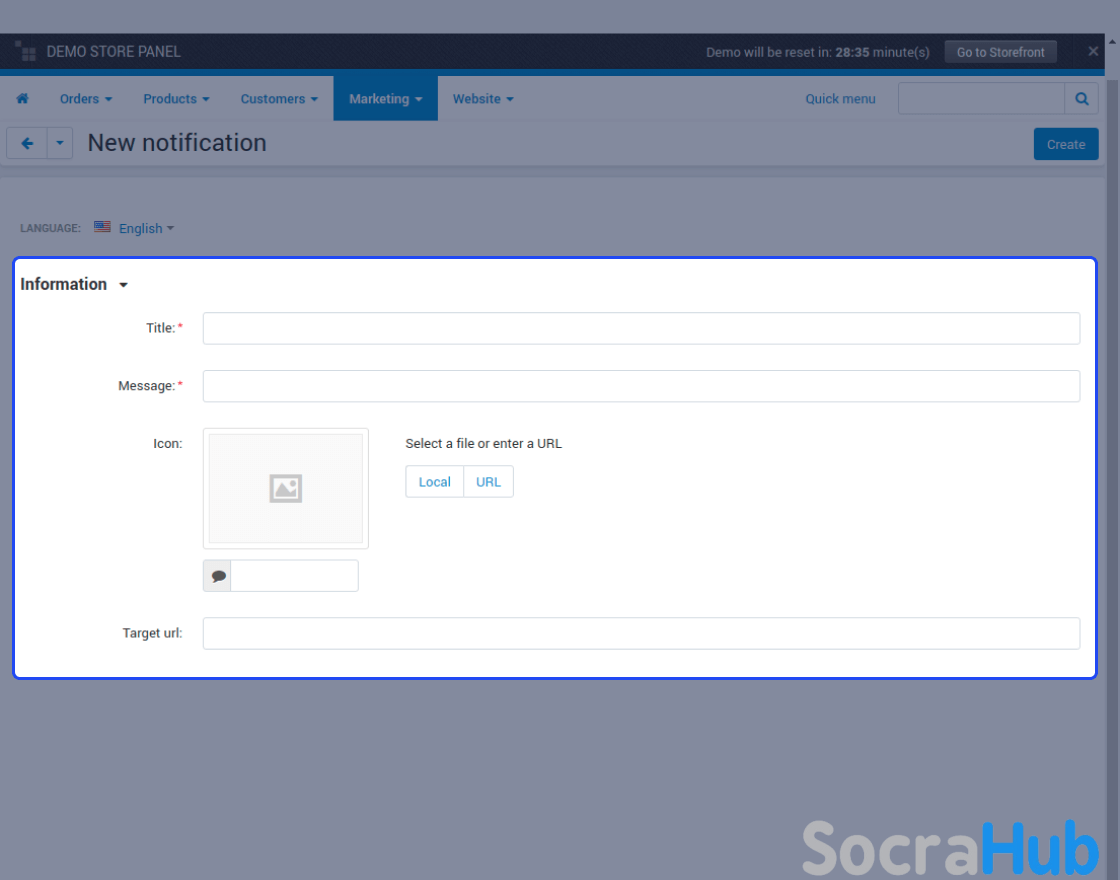1120x880 pixels.
Task: Close the demo store panel bar
Action: coord(1093,52)
